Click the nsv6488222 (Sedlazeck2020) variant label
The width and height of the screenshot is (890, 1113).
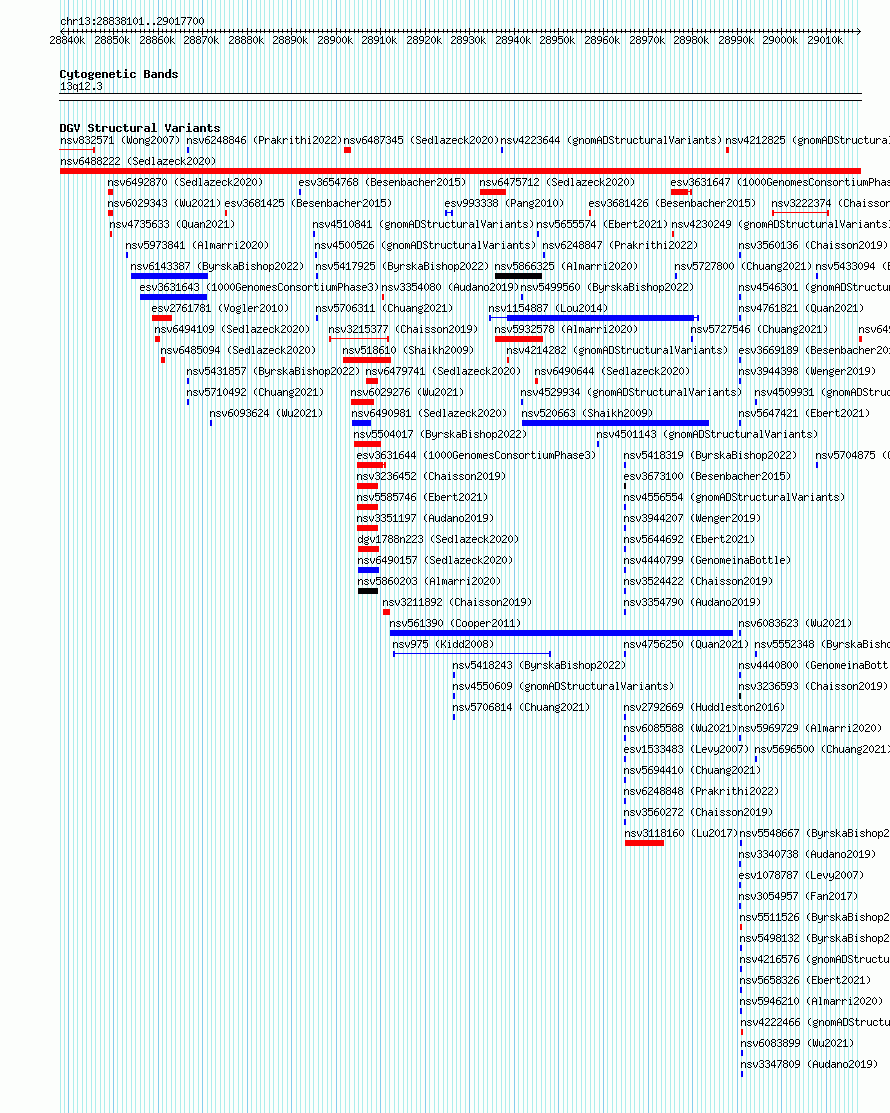point(138,161)
